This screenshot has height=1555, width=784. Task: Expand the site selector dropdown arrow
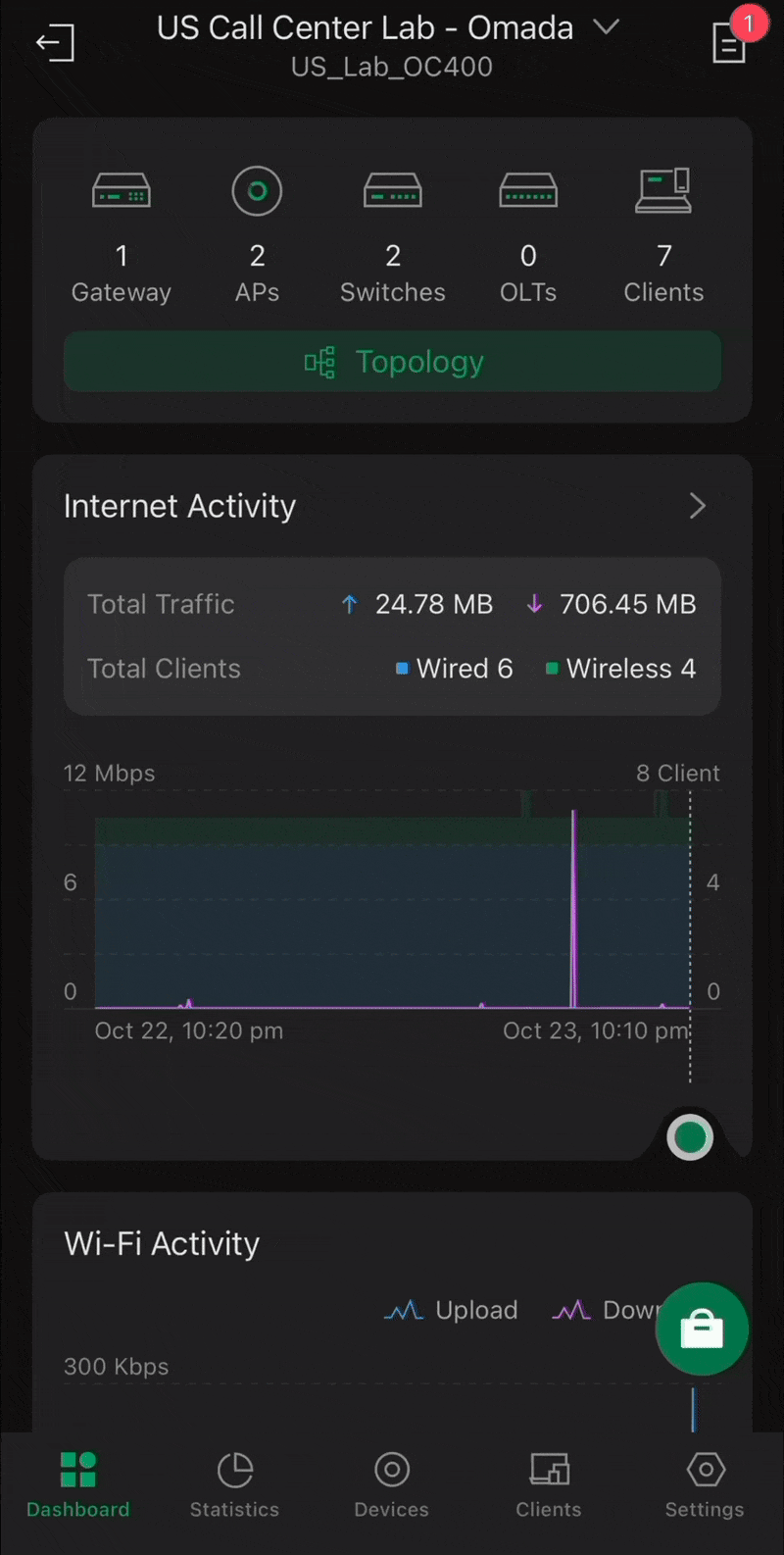[x=607, y=27]
